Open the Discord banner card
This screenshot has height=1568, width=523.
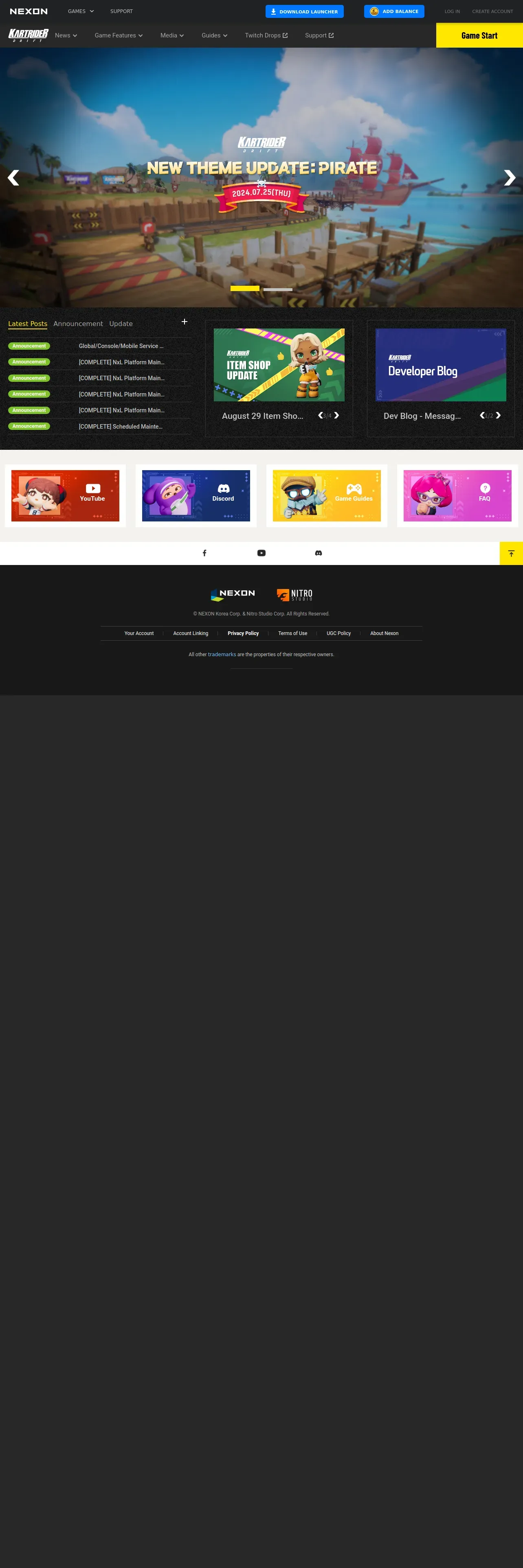point(196,495)
